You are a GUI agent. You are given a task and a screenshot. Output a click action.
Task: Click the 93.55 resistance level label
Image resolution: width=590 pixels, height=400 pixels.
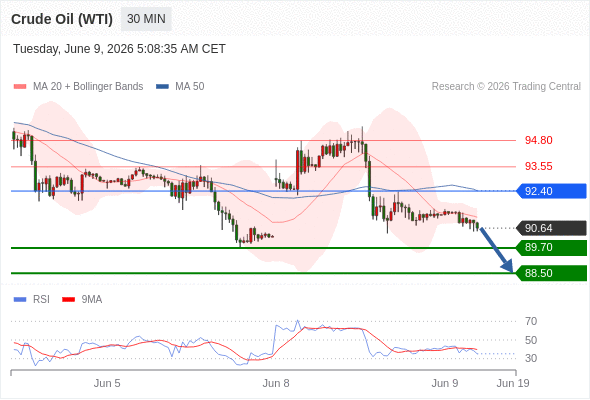(538, 166)
